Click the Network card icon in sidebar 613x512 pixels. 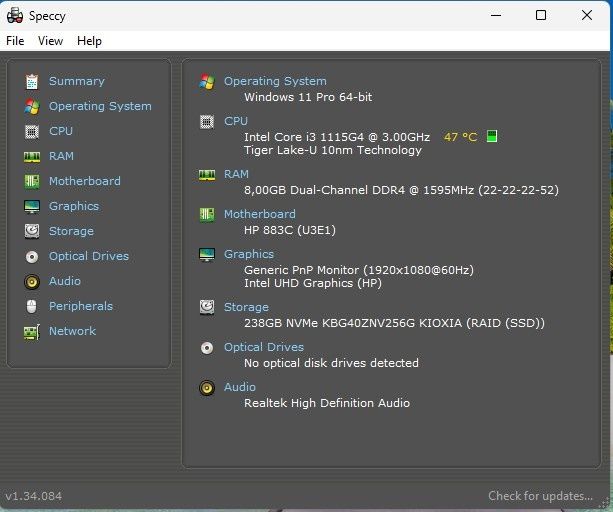[32, 332]
